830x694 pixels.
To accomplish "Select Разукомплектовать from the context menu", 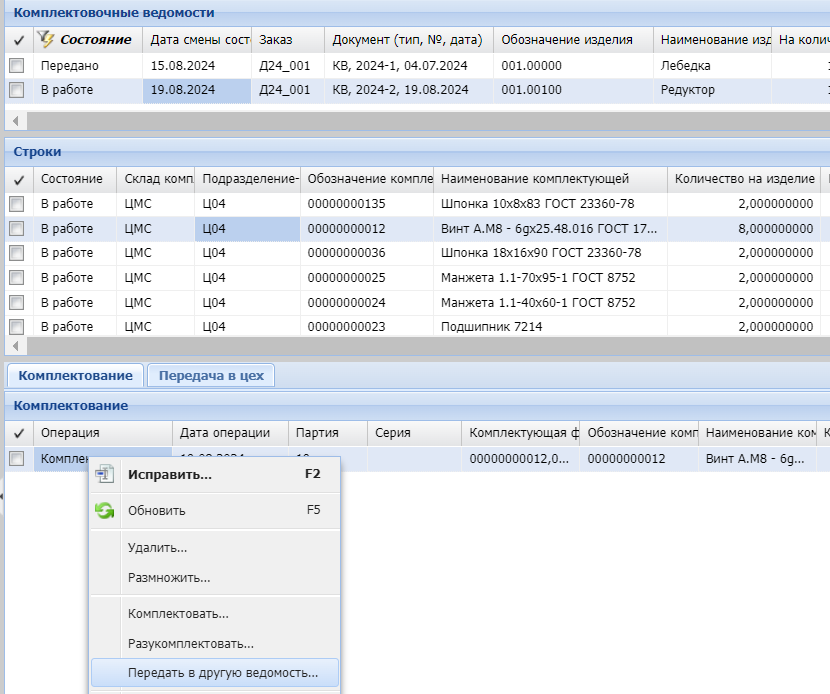I will click(190, 644).
